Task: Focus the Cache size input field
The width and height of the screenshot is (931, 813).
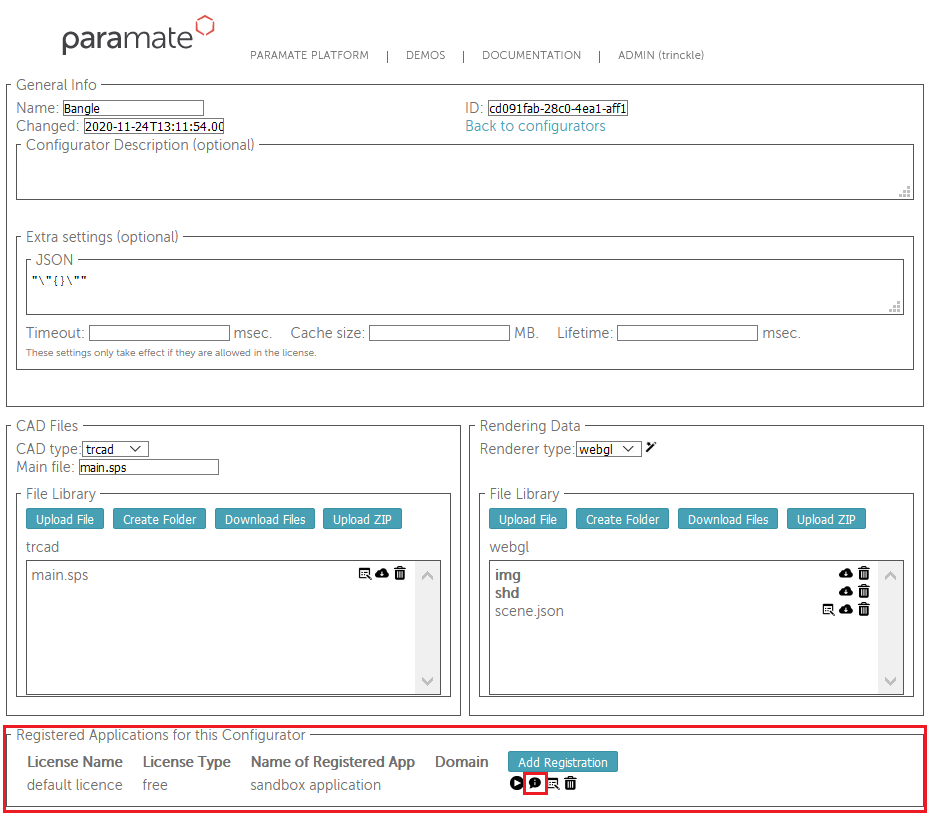Action: (x=439, y=333)
